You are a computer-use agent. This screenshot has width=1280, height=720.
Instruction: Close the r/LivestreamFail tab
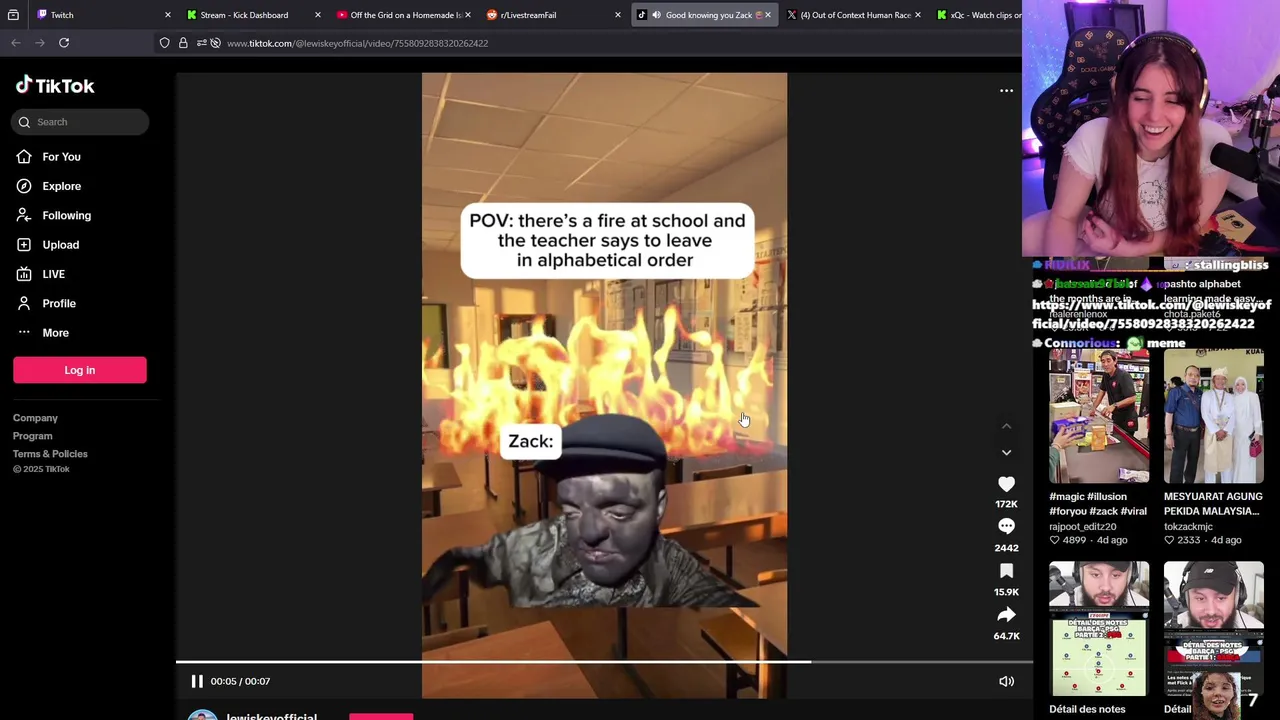[x=618, y=15]
